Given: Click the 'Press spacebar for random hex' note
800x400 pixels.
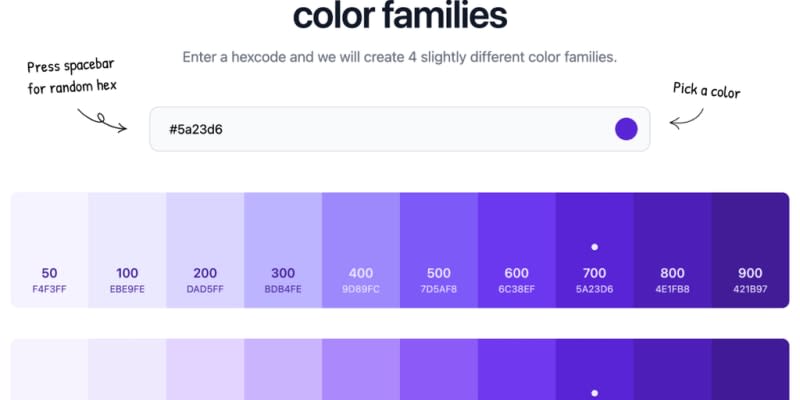Looking at the screenshot, I should pyautogui.click(x=71, y=77).
